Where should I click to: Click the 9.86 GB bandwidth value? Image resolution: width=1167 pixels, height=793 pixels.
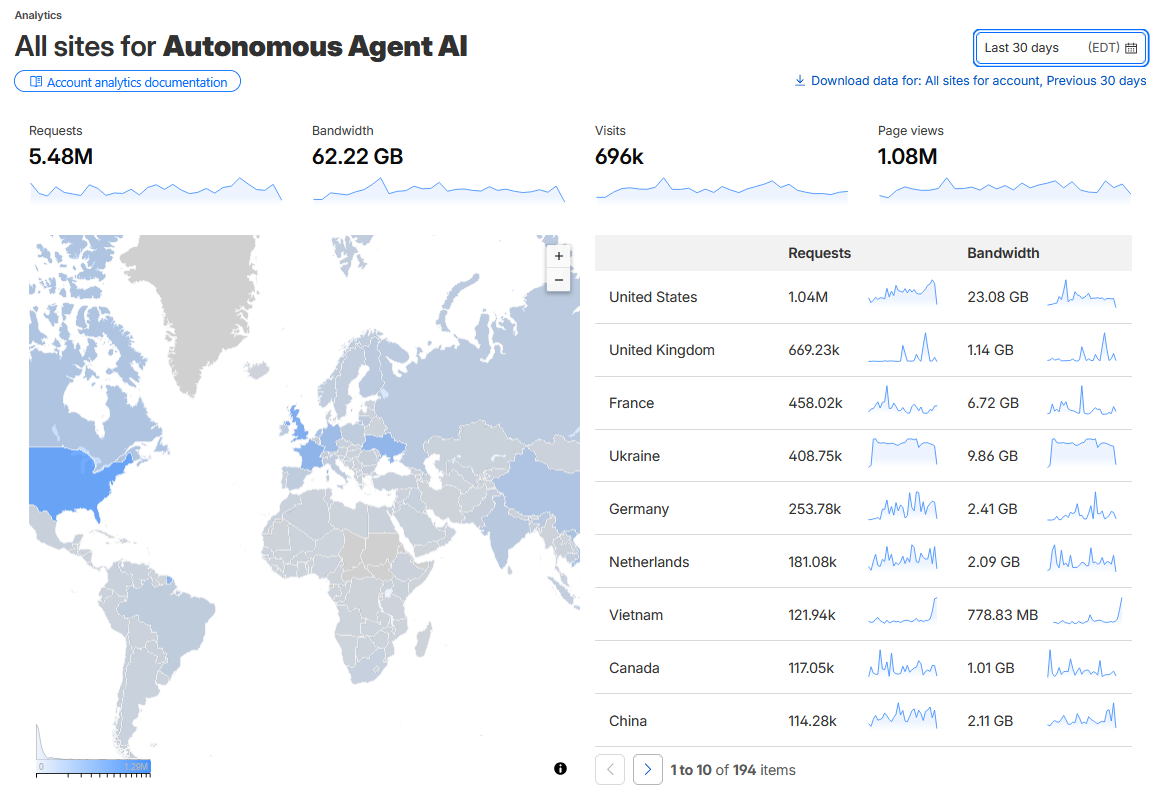coord(993,456)
